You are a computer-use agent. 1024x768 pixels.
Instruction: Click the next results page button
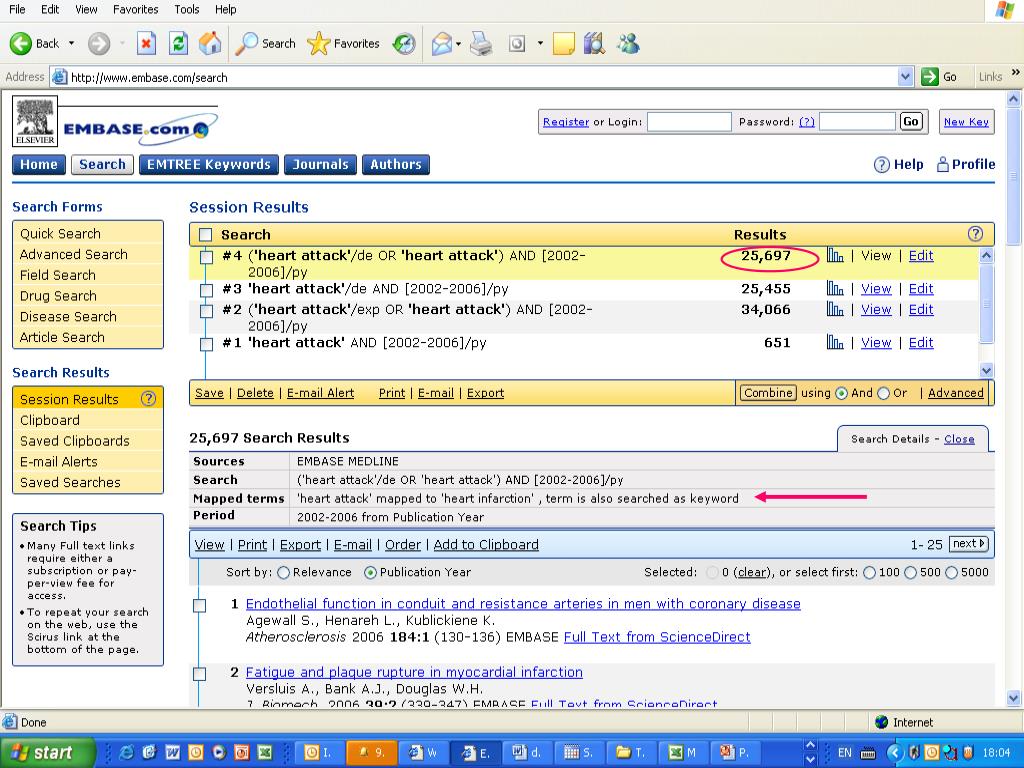click(969, 544)
